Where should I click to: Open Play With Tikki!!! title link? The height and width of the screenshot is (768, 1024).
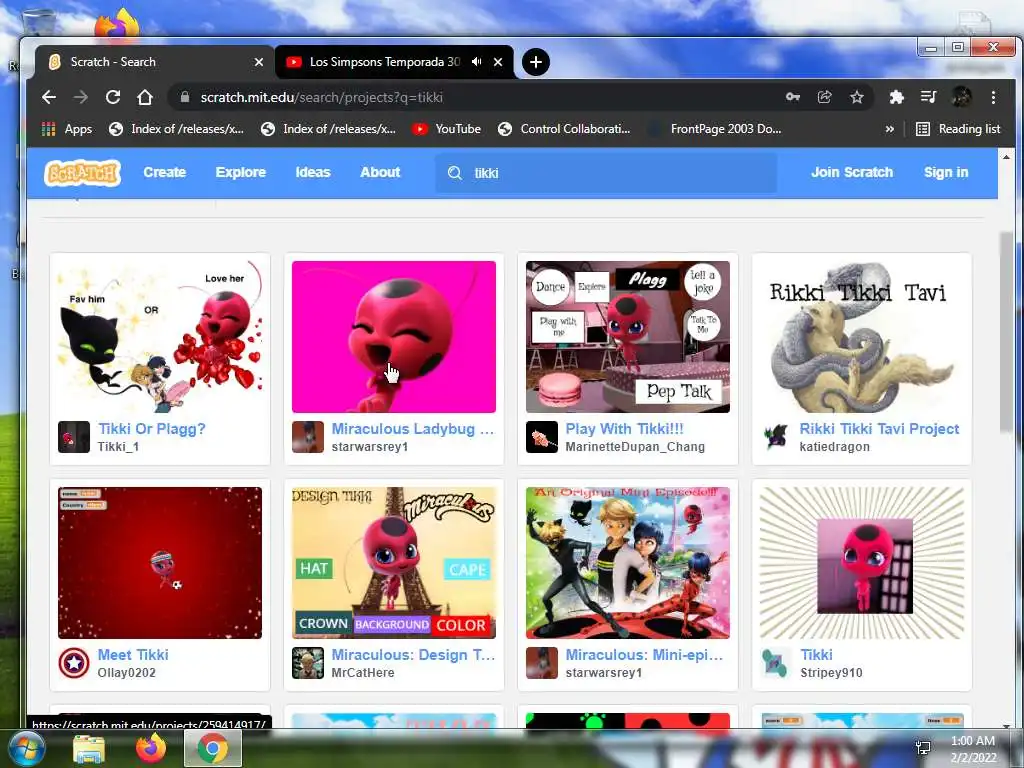coord(624,429)
